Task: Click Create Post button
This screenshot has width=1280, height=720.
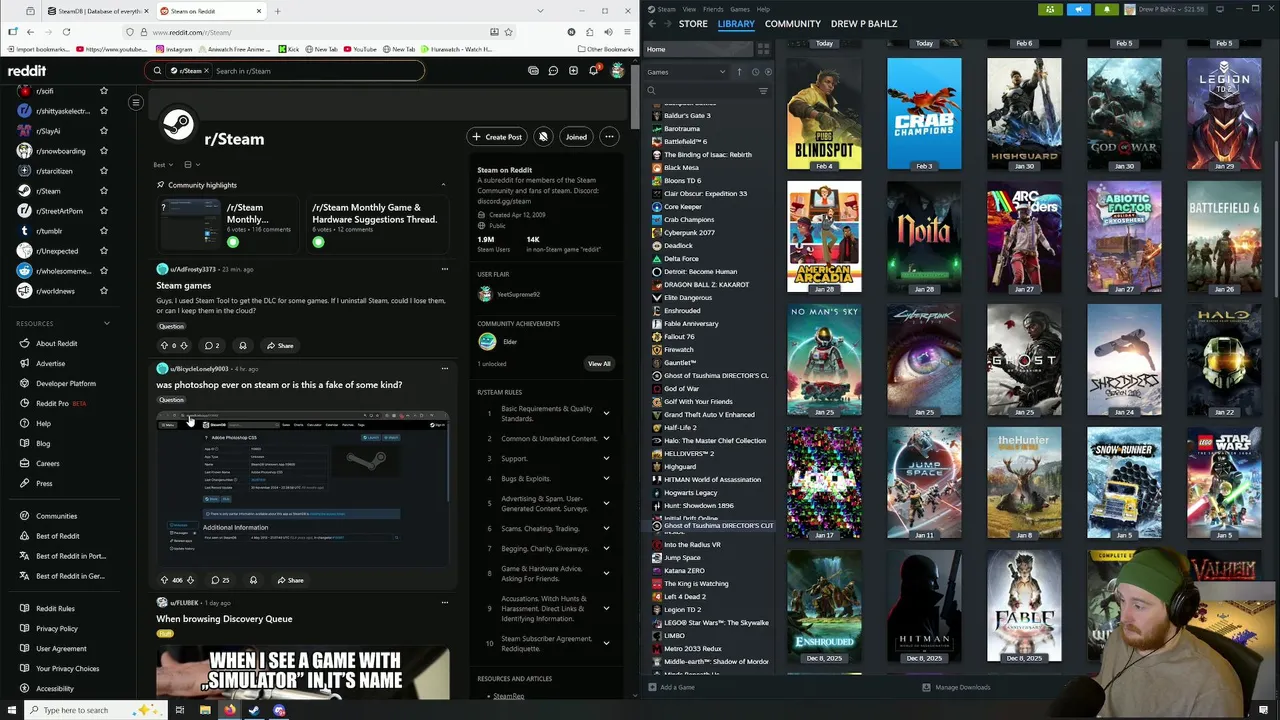Action: coord(496,137)
